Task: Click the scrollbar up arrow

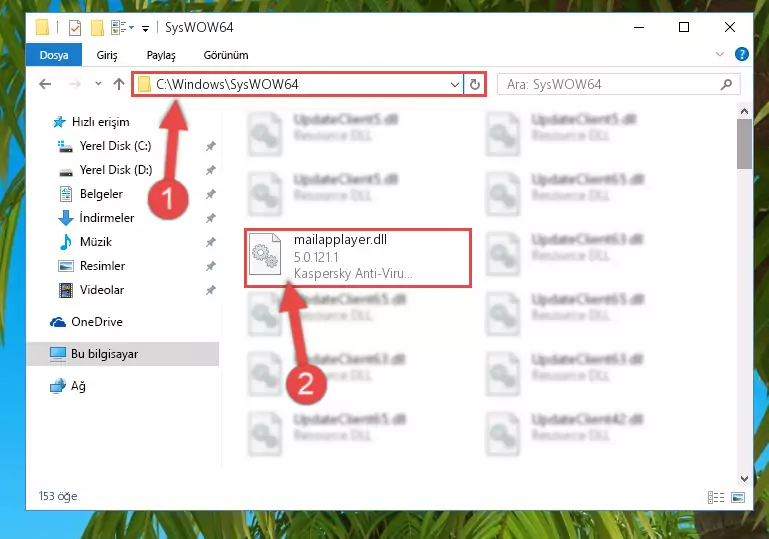Action: point(744,111)
